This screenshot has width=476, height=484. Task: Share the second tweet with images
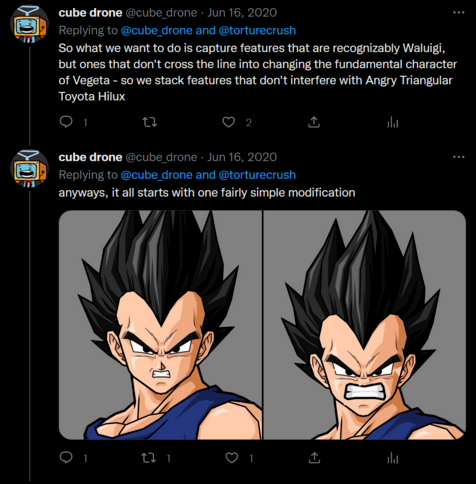[x=313, y=458]
